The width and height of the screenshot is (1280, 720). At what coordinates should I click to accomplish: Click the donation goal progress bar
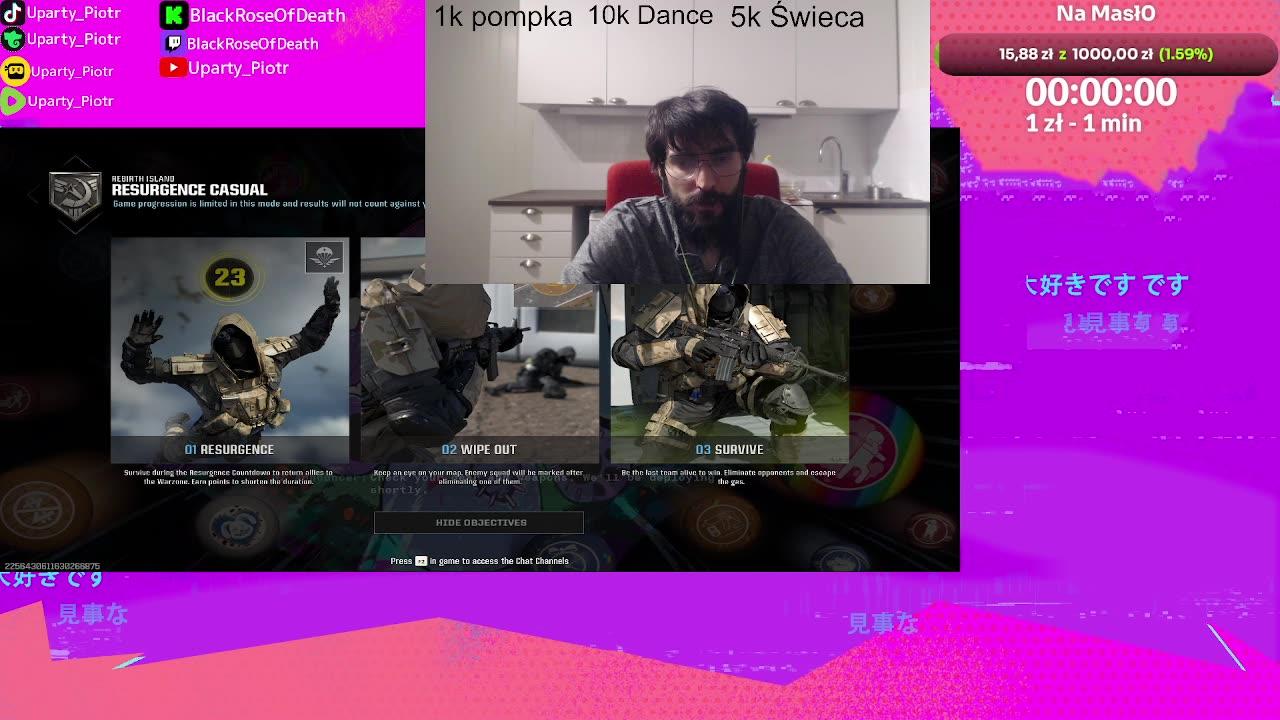[1105, 54]
